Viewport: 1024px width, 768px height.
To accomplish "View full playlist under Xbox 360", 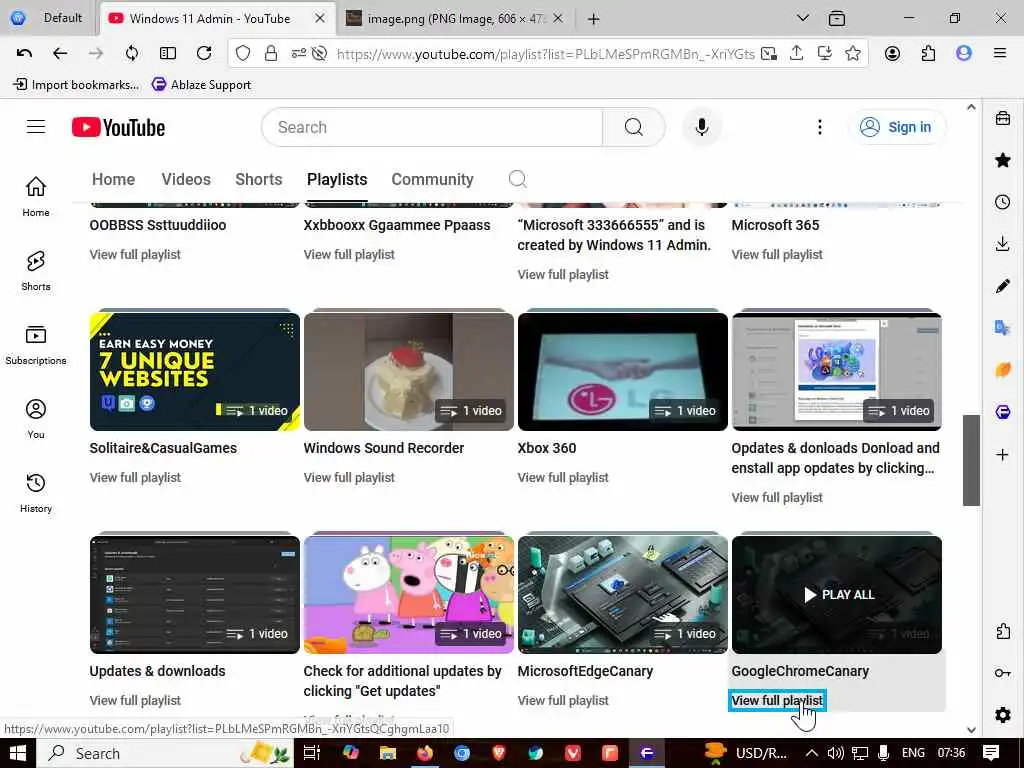I will click(563, 477).
